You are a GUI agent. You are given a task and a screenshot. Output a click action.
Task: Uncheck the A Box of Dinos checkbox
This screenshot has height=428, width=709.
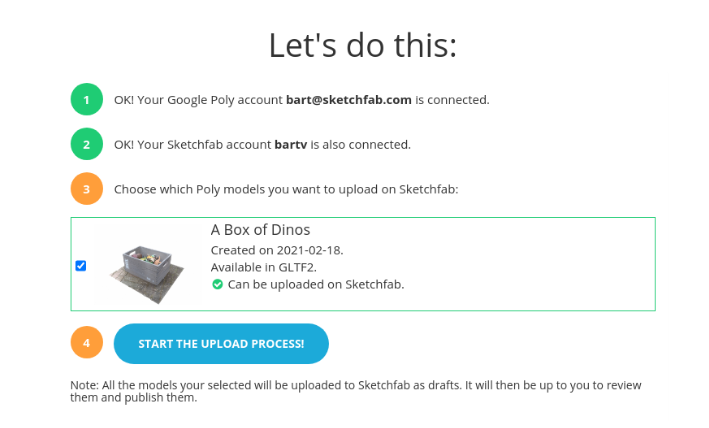point(81,265)
